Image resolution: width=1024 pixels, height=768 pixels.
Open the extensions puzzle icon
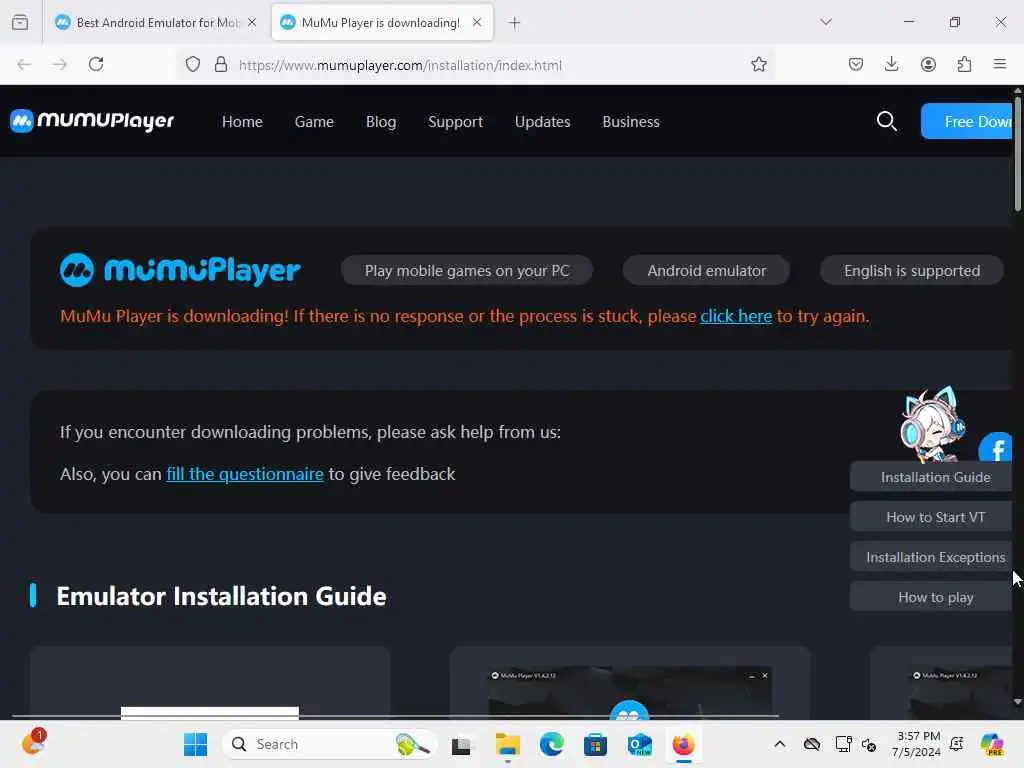click(964, 64)
